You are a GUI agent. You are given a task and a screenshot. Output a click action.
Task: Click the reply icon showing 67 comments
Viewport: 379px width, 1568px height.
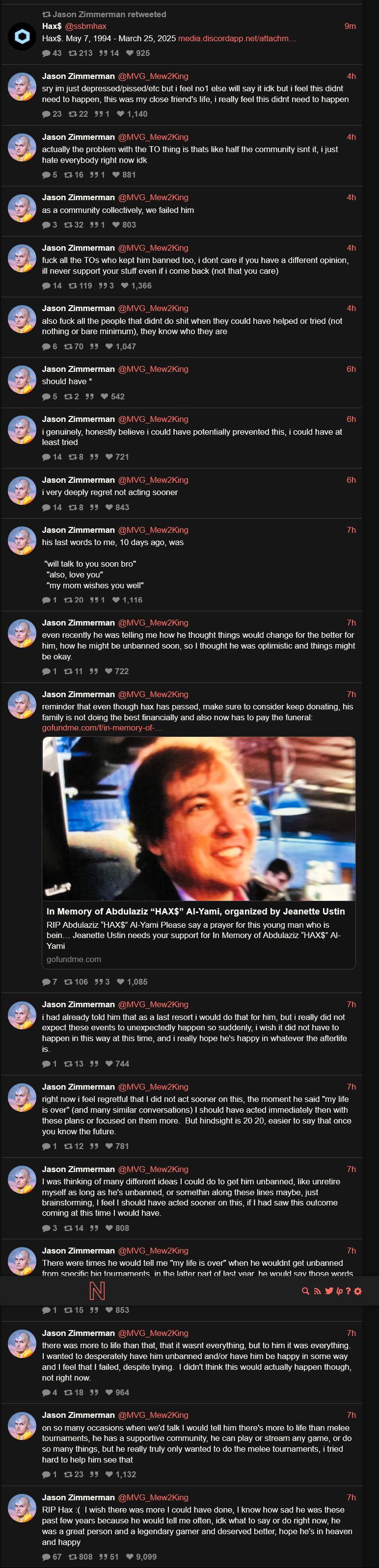[x=46, y=1556]
